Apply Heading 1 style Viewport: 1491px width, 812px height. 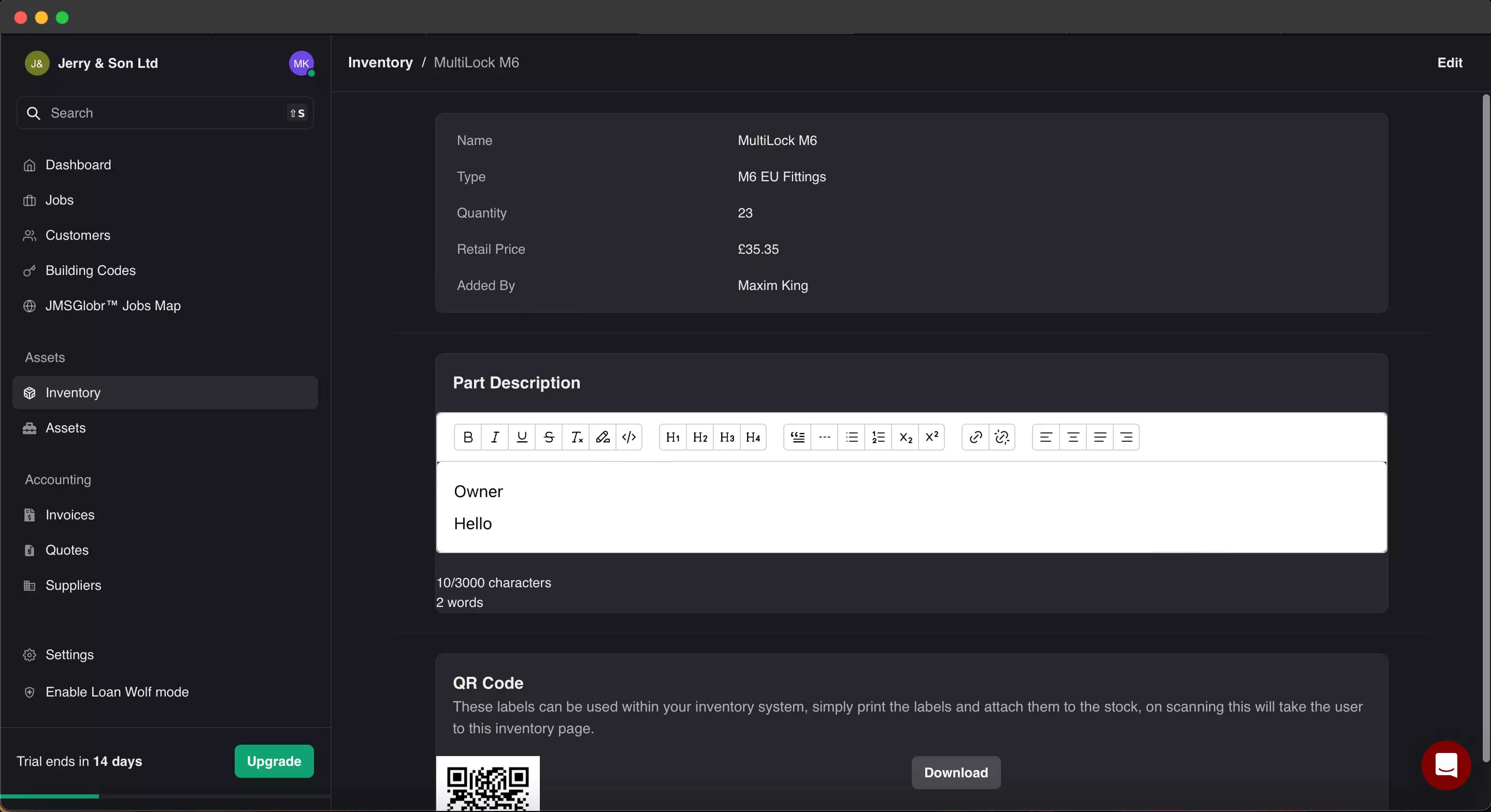tap(672, 437)
